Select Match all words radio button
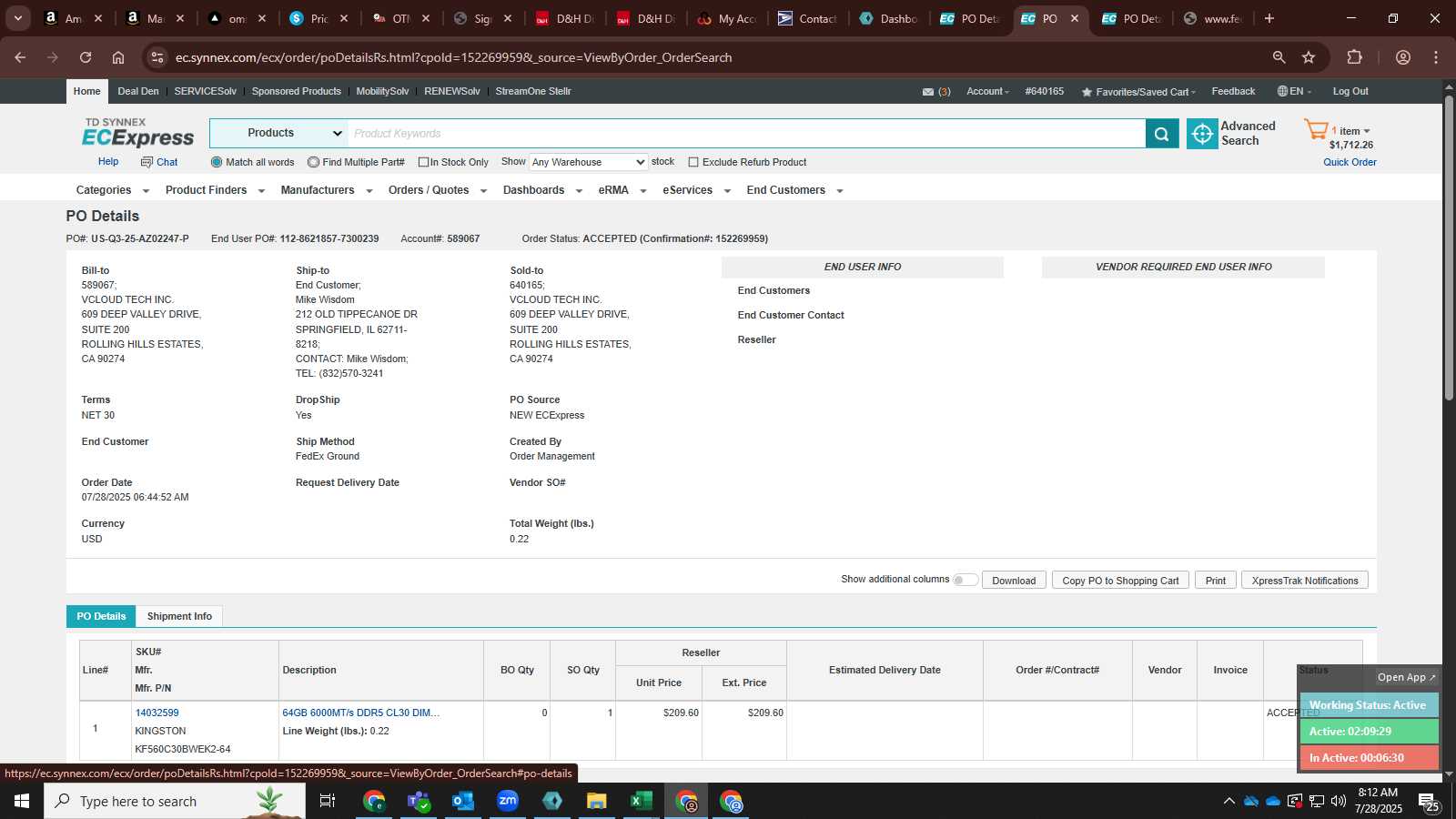Image resolution: width=1456 pixels, height=819 pixels. click(217, 162)
